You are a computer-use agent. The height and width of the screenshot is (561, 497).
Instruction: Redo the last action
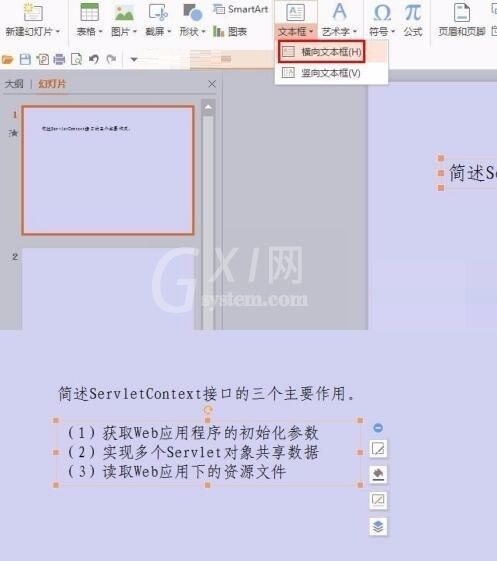point(111,59)
